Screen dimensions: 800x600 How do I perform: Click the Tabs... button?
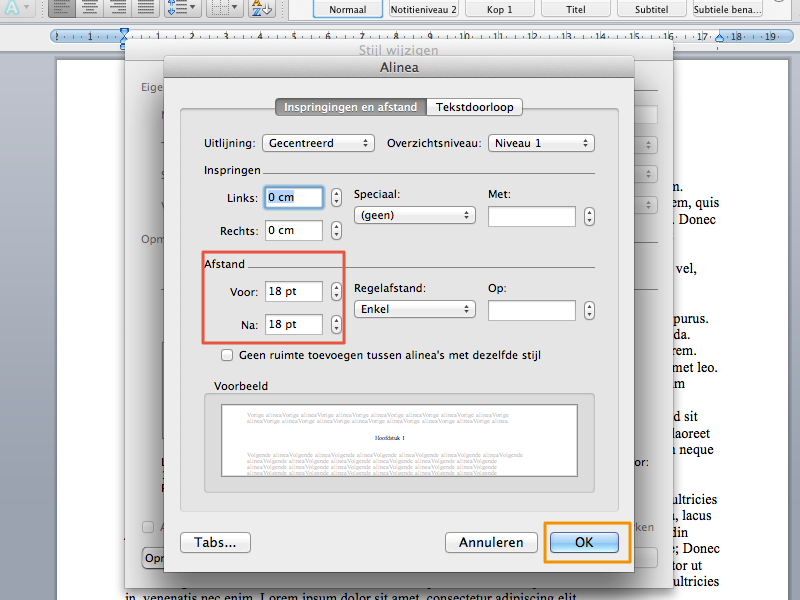tap(215, 542)
